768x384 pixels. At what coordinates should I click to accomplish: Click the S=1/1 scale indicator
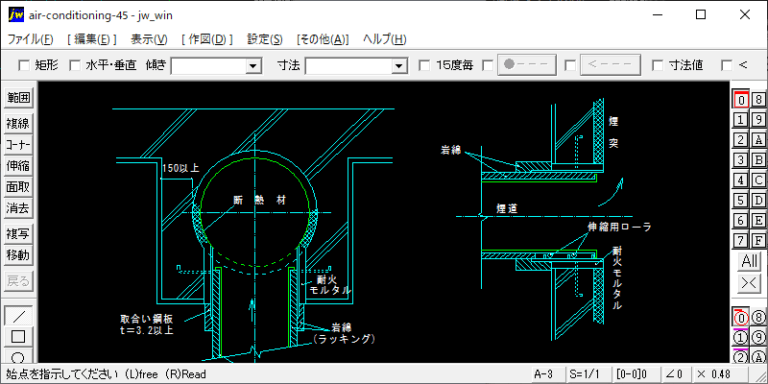tap(589, 375)
